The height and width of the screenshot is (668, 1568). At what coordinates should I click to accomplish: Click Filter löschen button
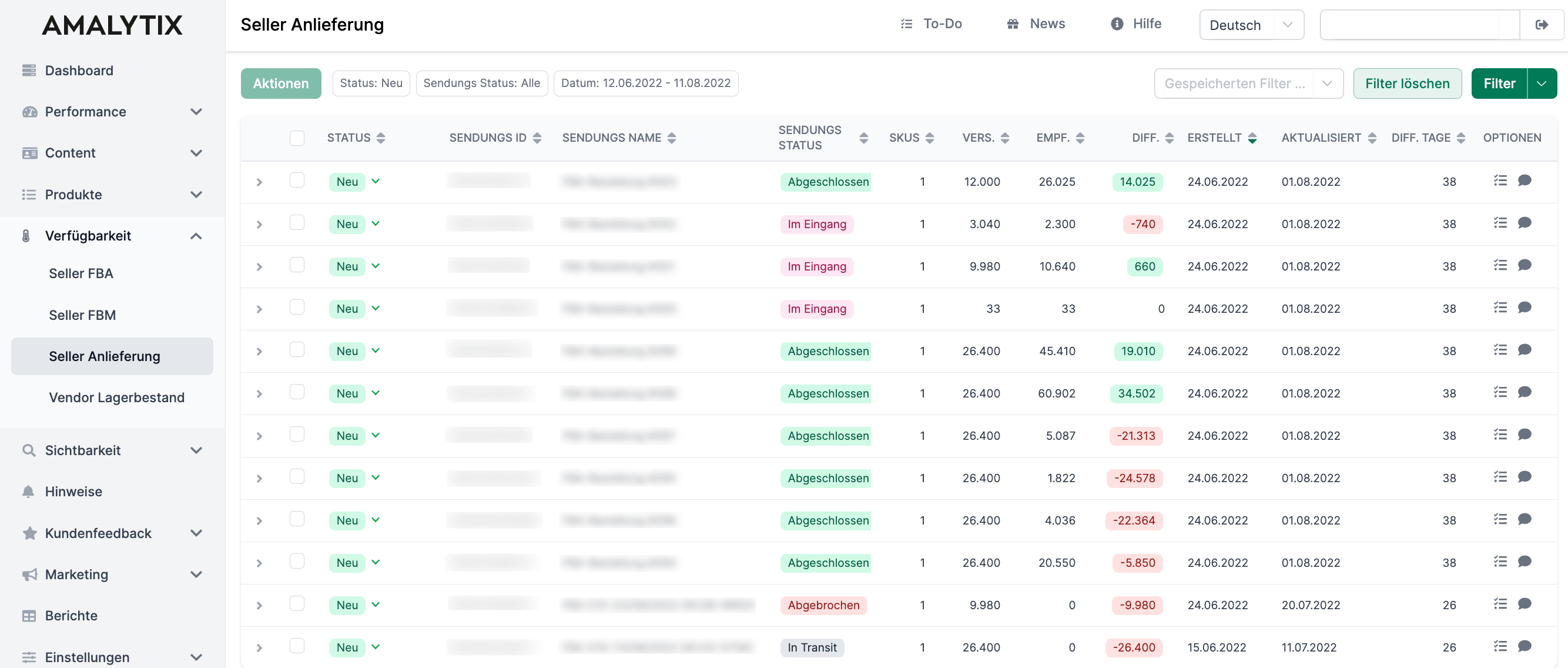tap(1408, 83)
